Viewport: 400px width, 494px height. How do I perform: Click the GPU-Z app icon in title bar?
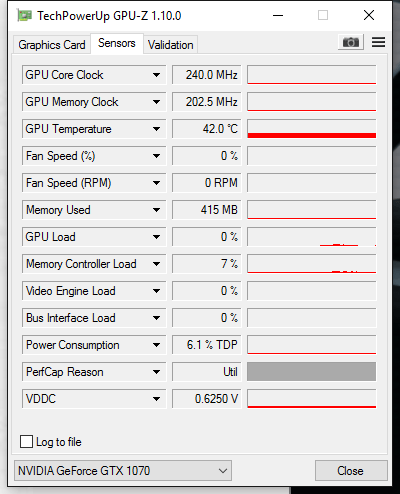[x=25, y=16]
